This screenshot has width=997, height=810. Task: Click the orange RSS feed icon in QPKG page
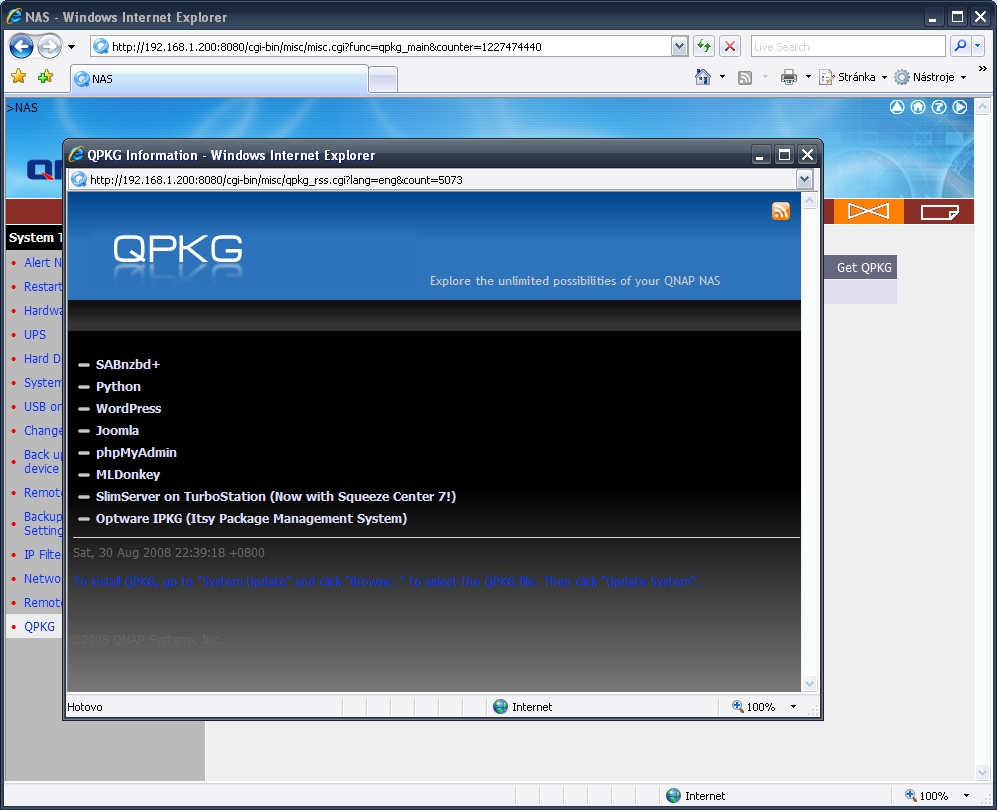click(x=781, y=210)
